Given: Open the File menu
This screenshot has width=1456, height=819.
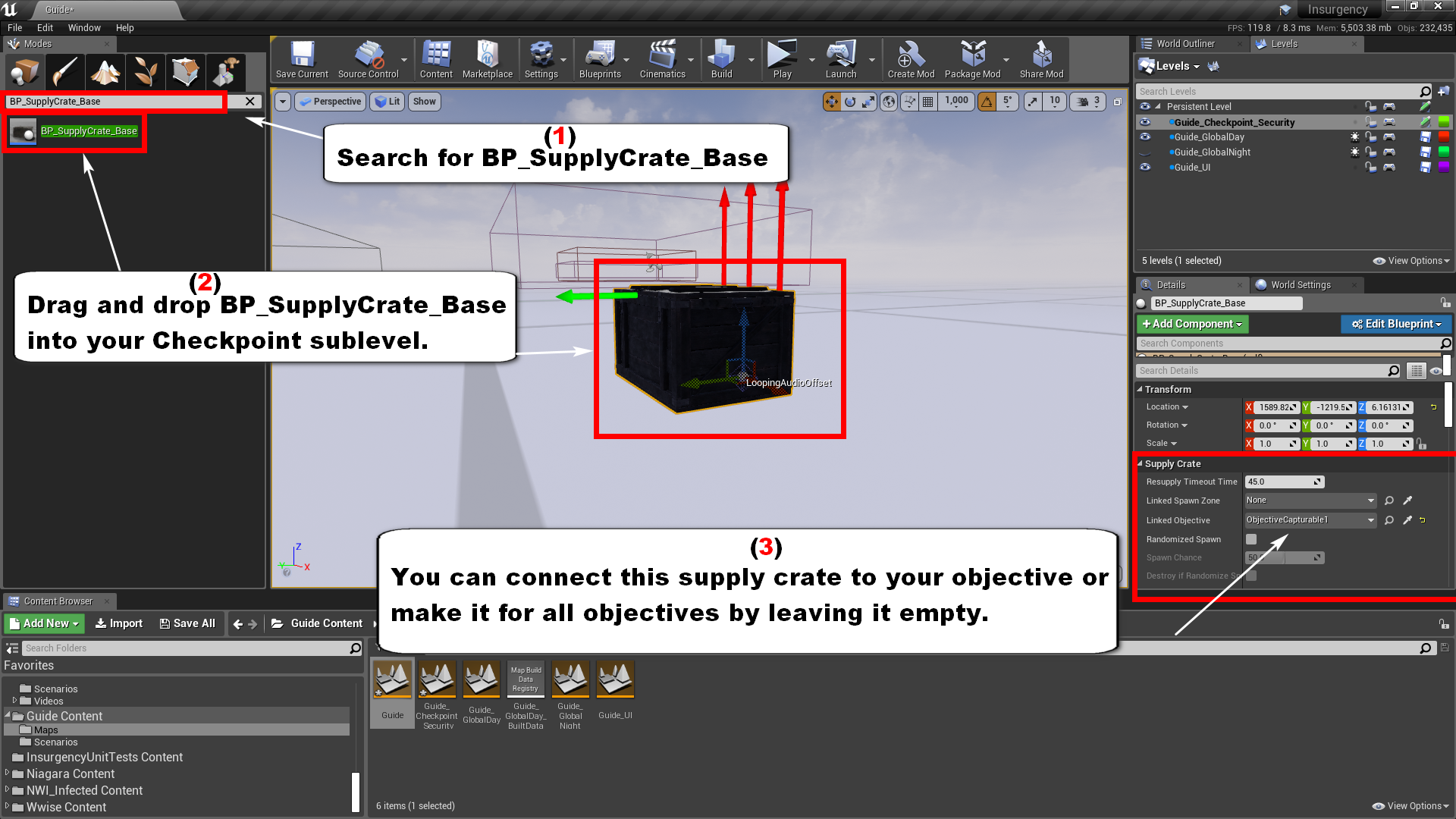Looking at the screenshot, I should pyautogui.click(x=15, y=28).
